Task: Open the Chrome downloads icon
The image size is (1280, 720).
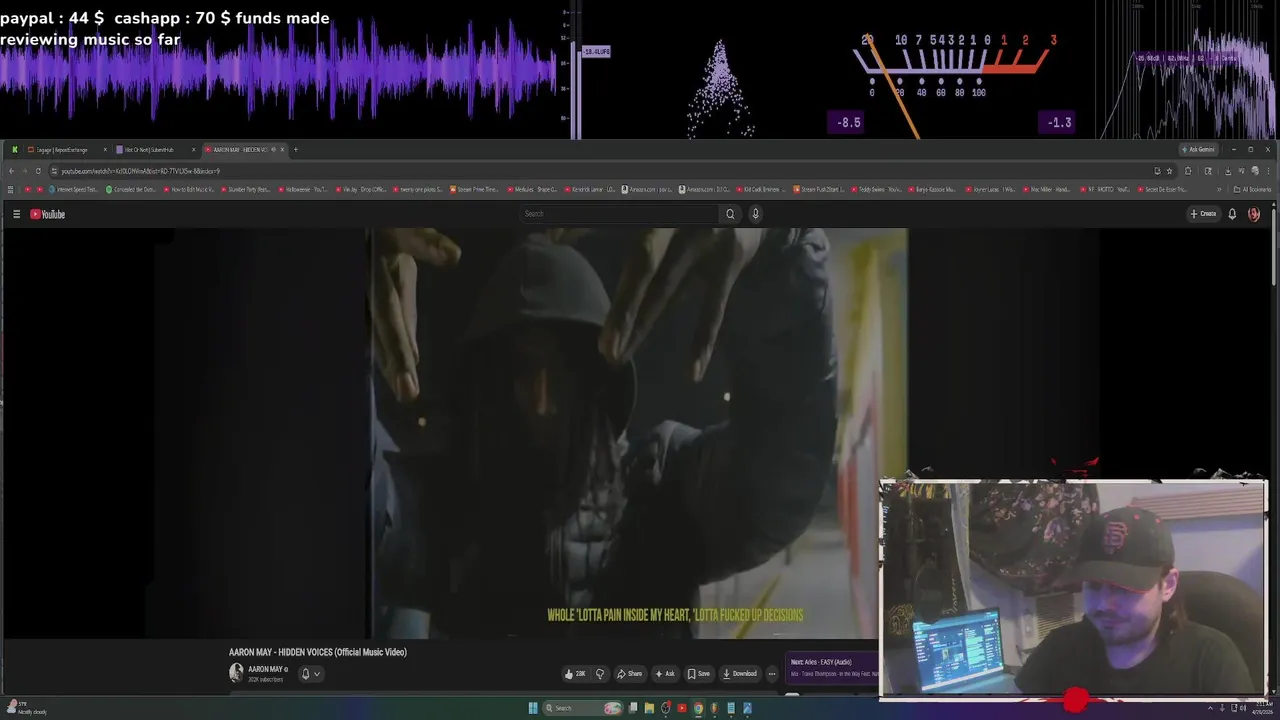Action: [x=1228, y=171]
